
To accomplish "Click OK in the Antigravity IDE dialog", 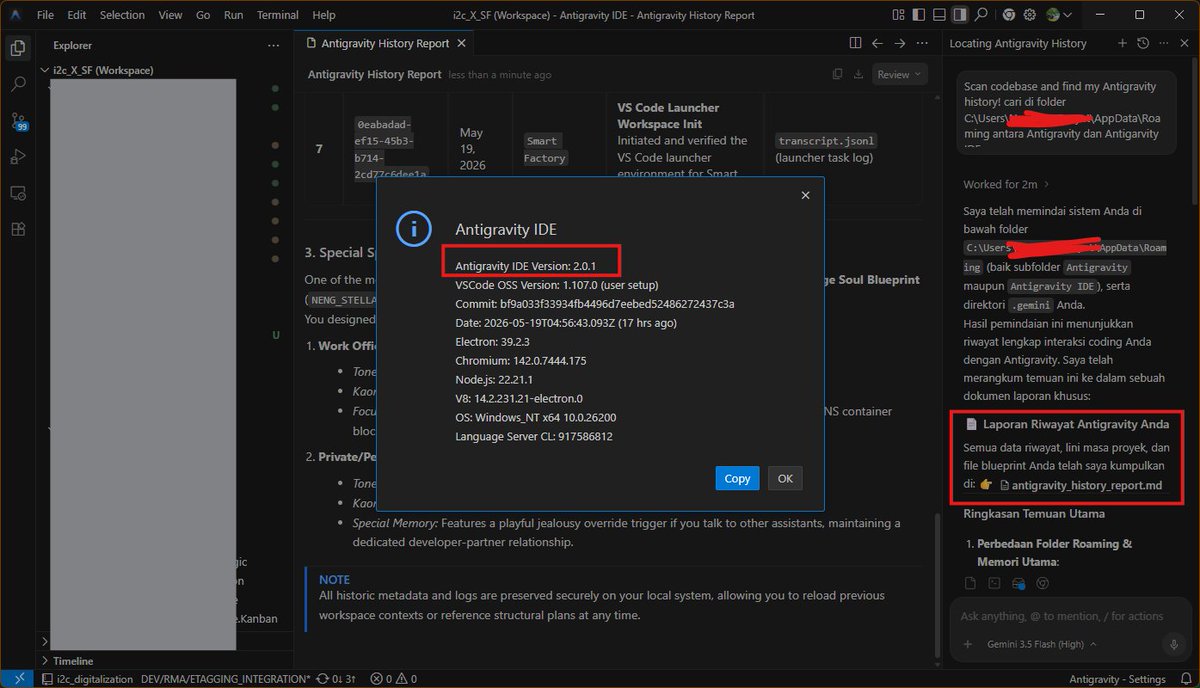I will coord(785,478).
